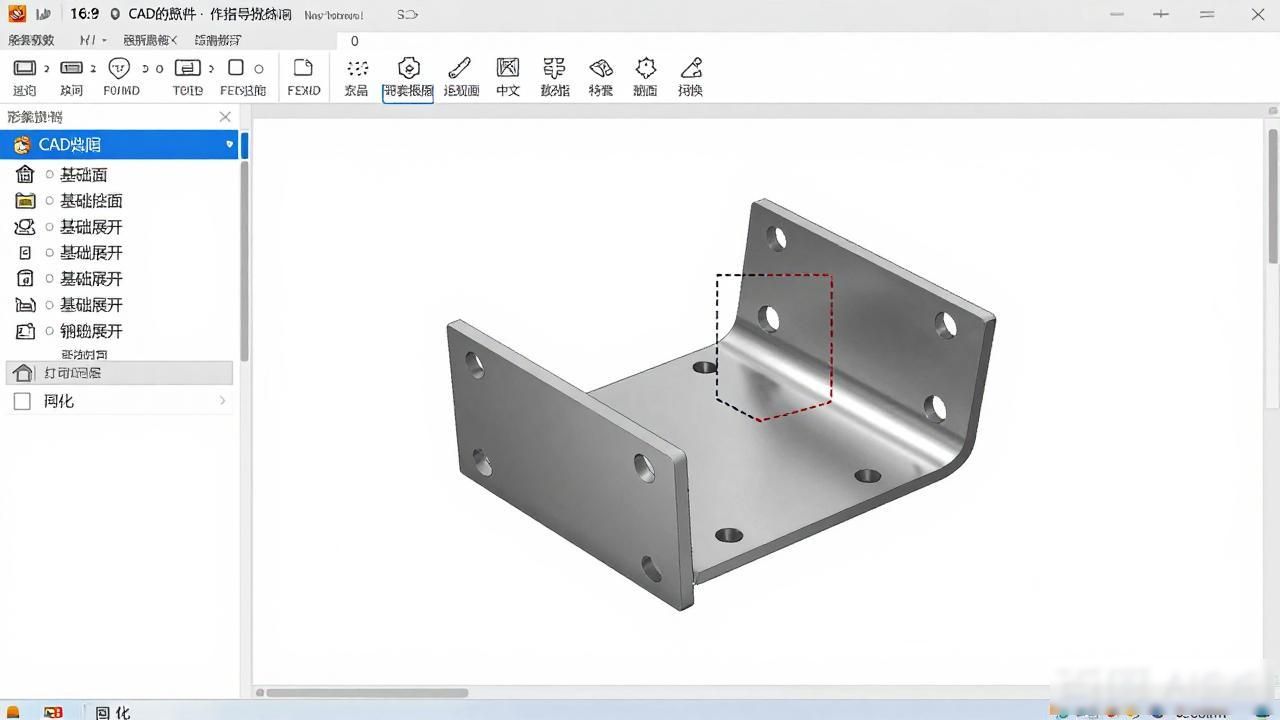Expand the 同化 row chevron
Viewport: 1280px width, 720px height.
pos(222,401)
